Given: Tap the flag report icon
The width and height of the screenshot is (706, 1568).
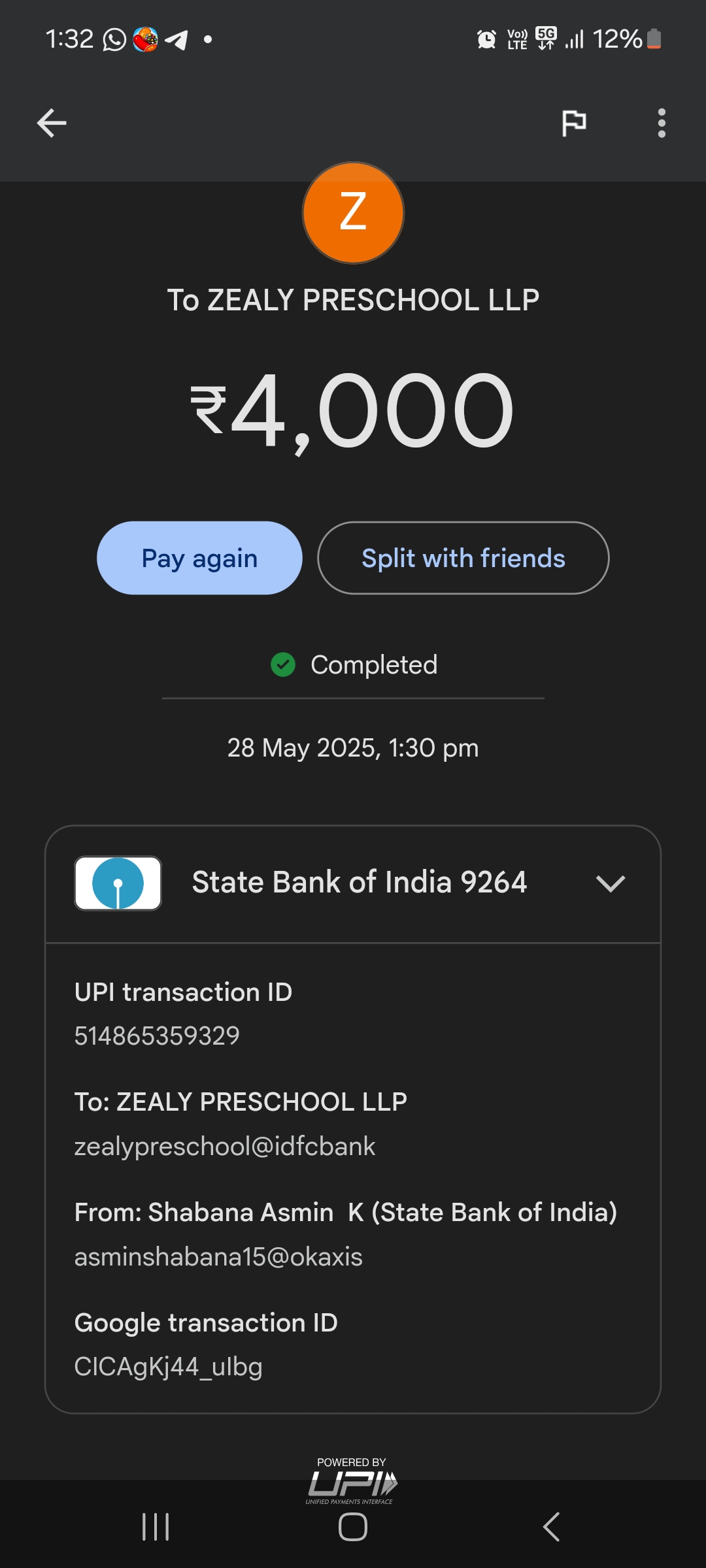Looking at the screenshot, I should 574,123.
